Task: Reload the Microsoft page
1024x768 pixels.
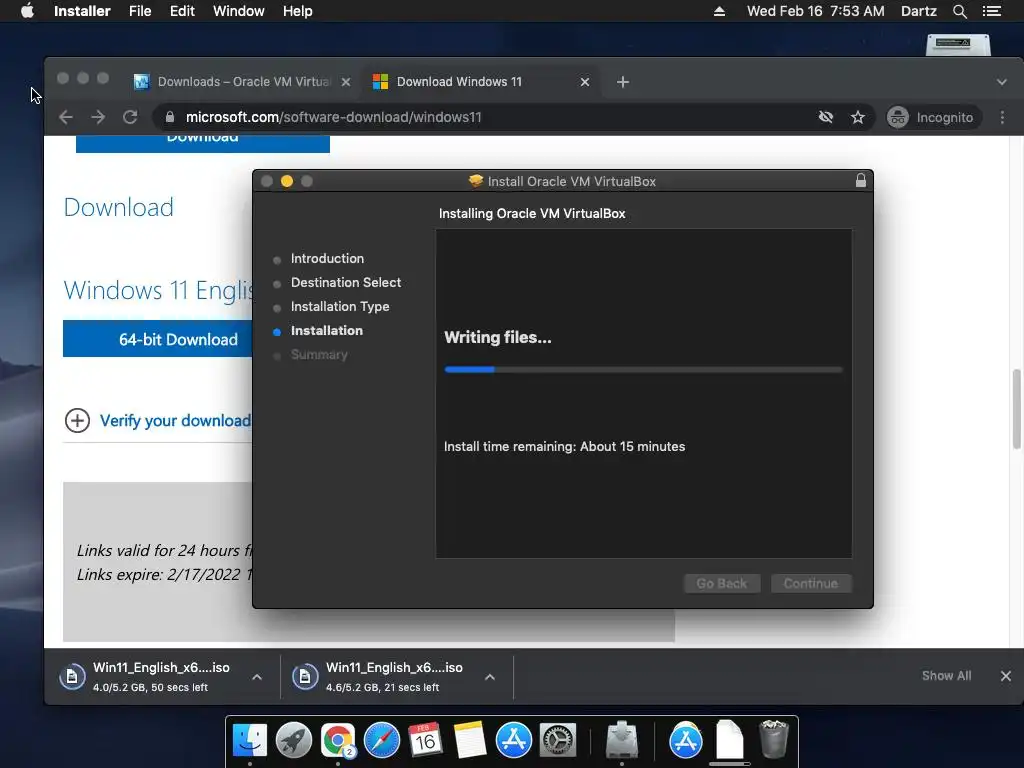Action: [x=130, y=118]
